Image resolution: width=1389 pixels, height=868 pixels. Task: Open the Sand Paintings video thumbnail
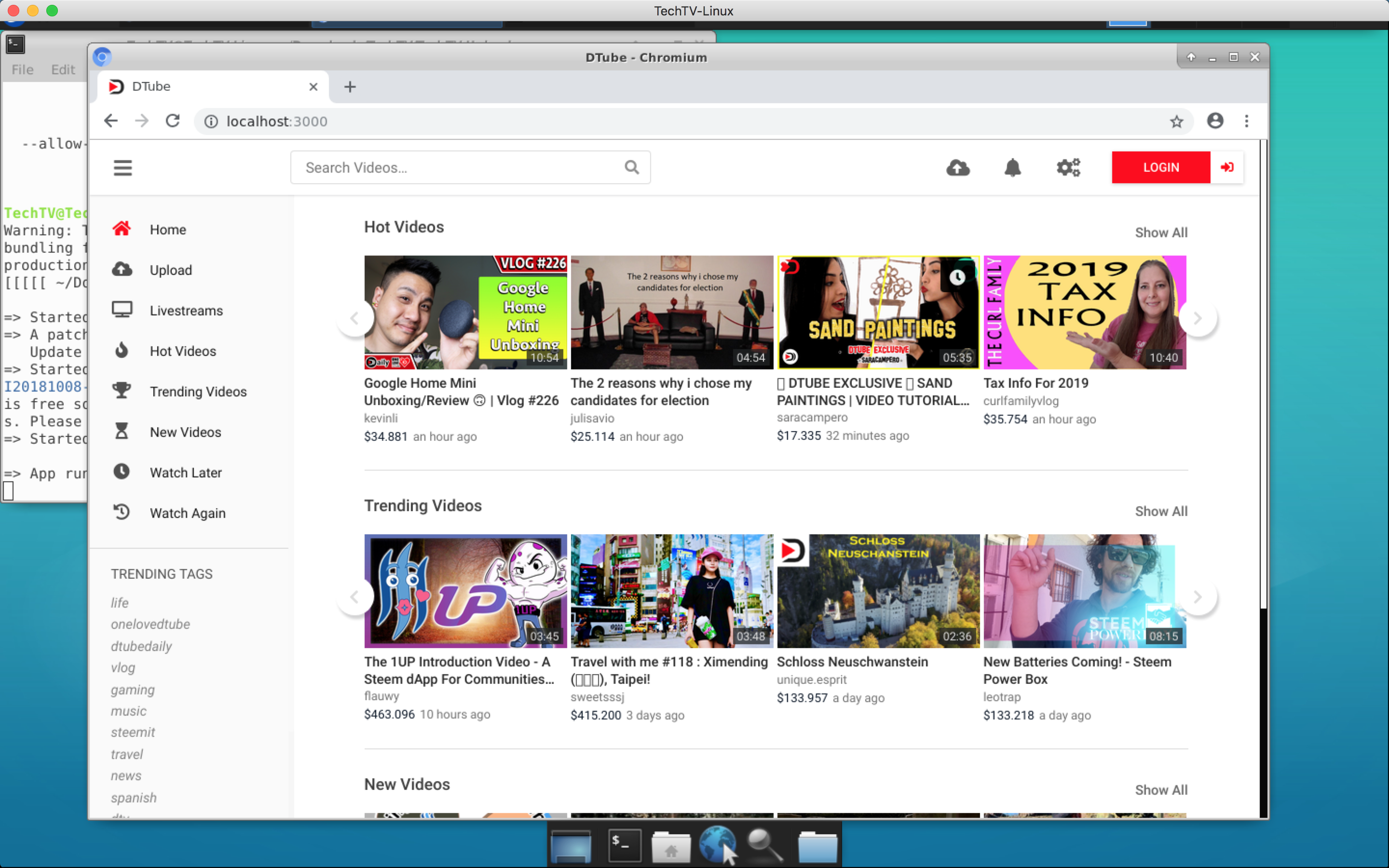(x=878, y=312)
